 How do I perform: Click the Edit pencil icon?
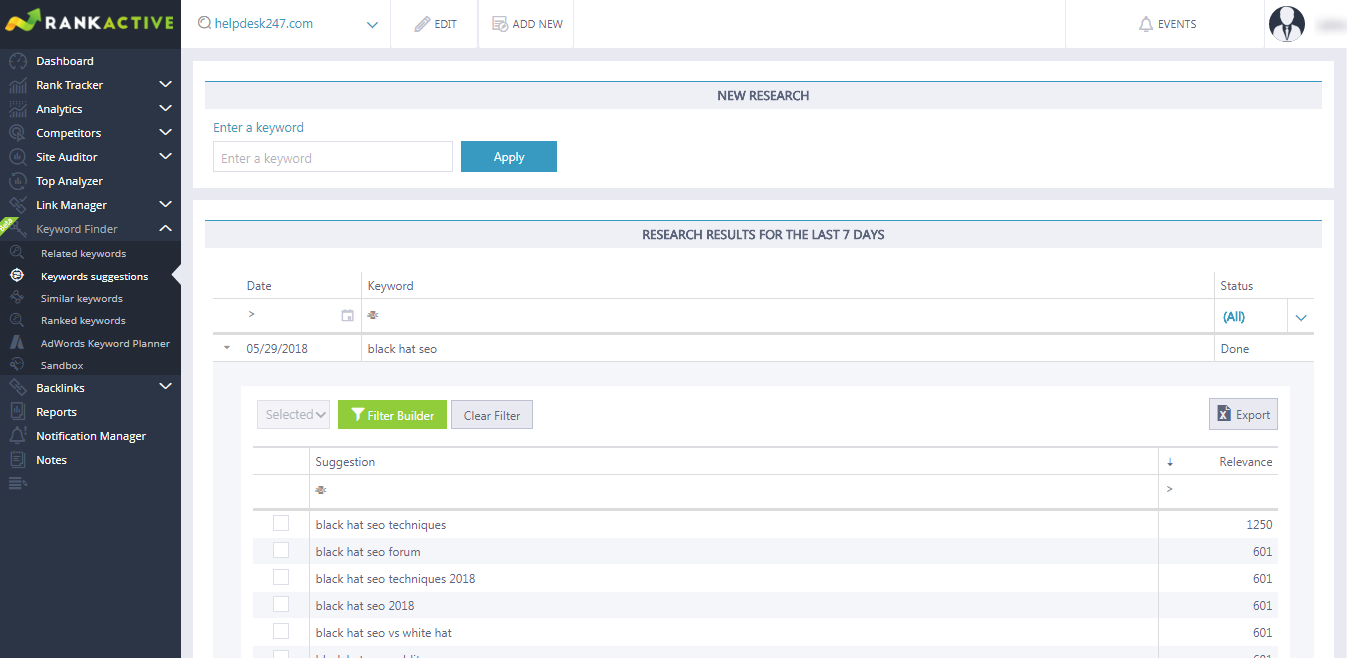[423, 24]
